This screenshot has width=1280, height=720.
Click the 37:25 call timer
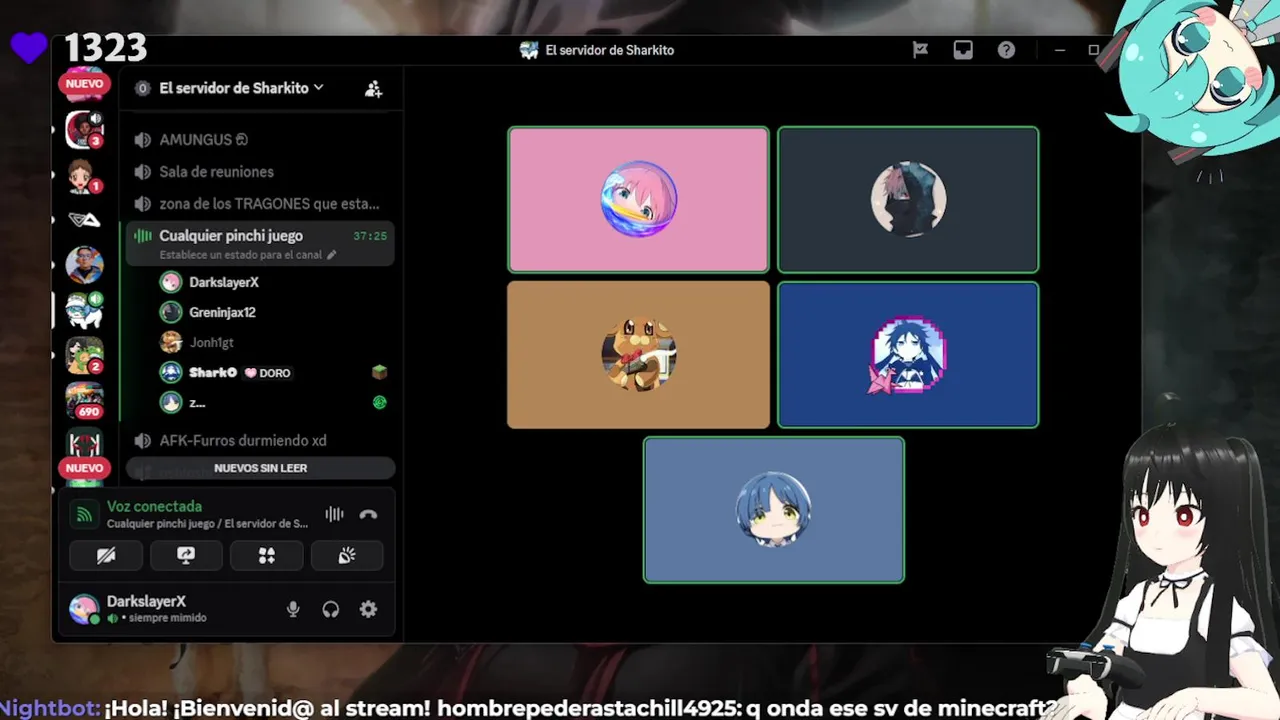370,236
